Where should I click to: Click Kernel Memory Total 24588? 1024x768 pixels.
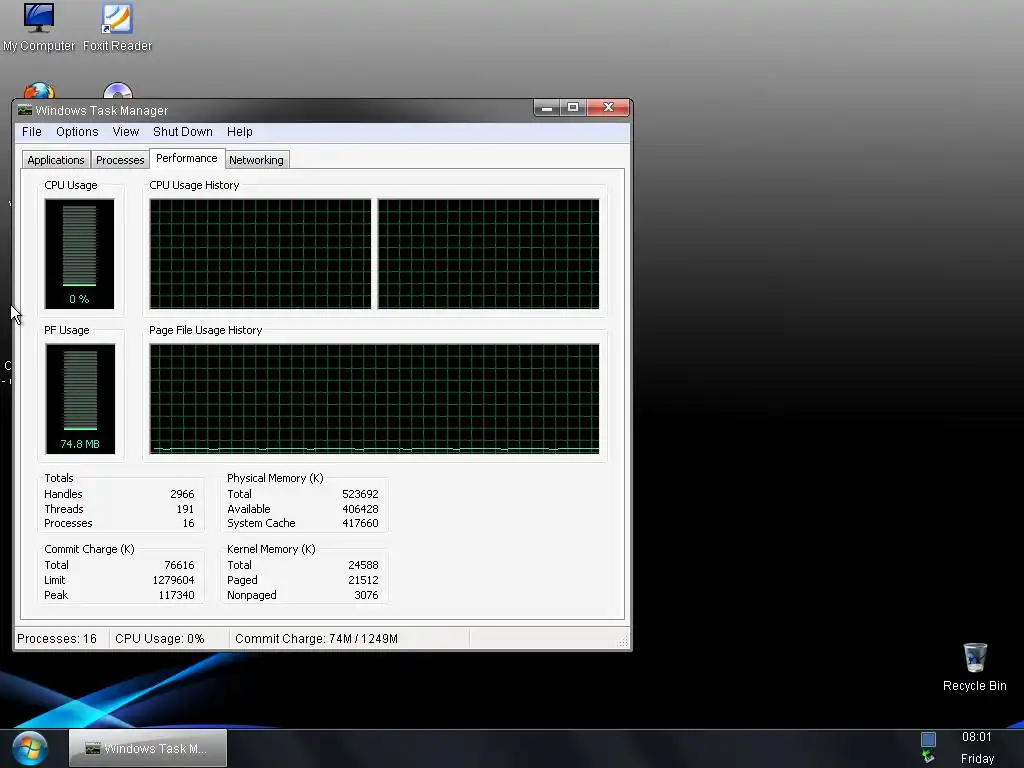(363, 565)
